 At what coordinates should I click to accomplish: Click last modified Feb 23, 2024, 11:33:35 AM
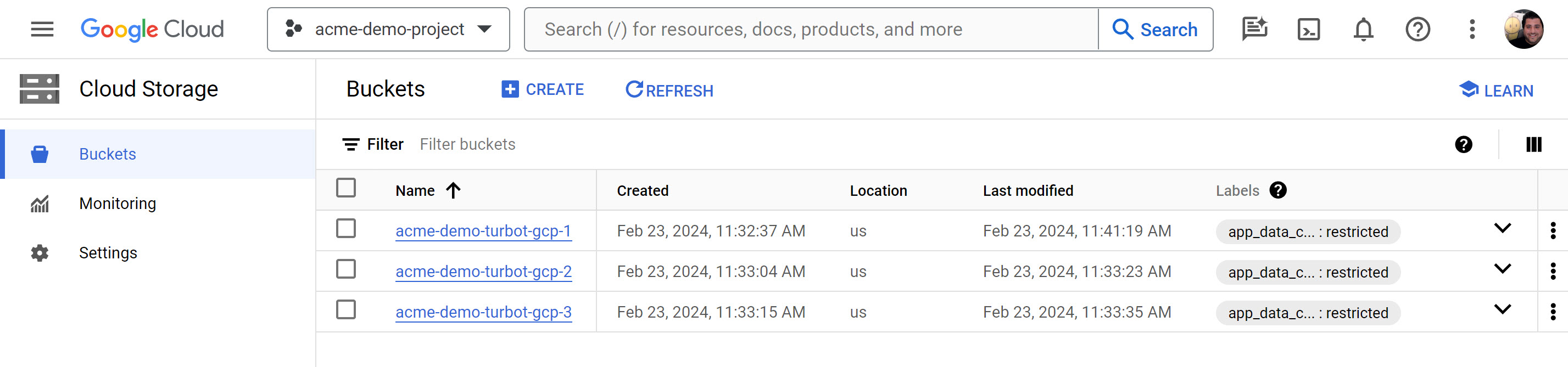tap(1077, 312)
